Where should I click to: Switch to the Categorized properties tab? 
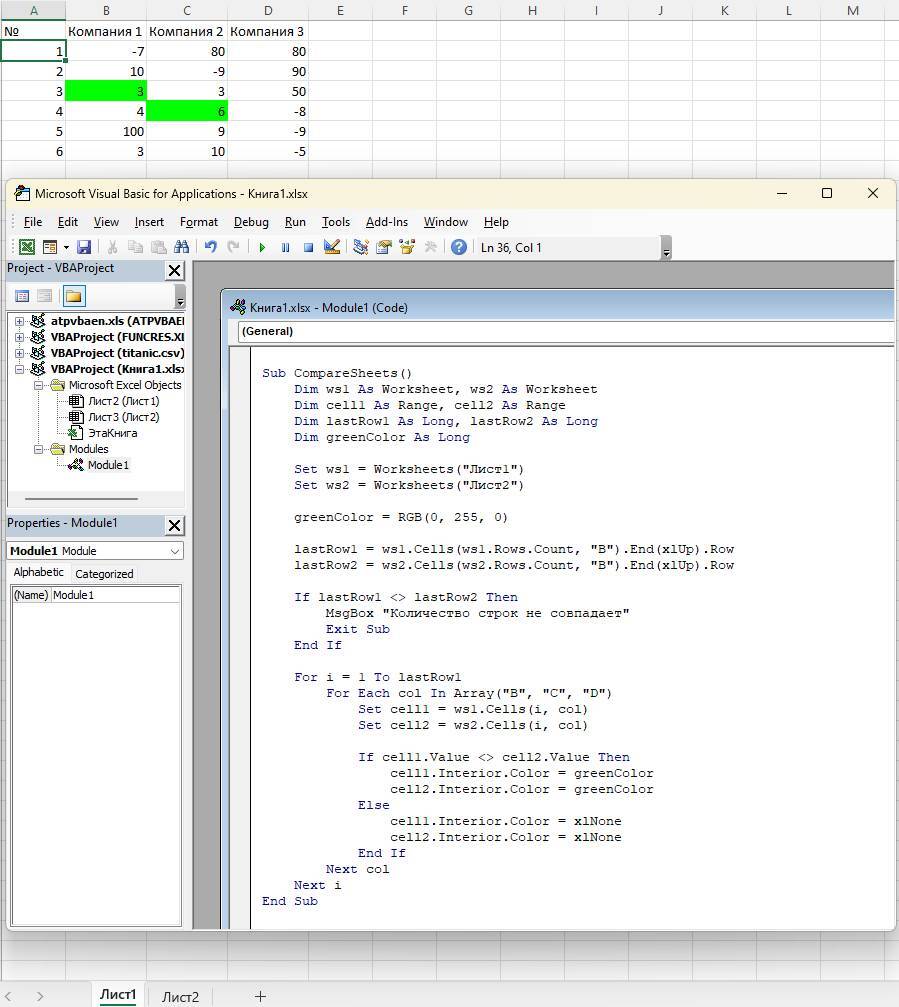pos(104,574)
